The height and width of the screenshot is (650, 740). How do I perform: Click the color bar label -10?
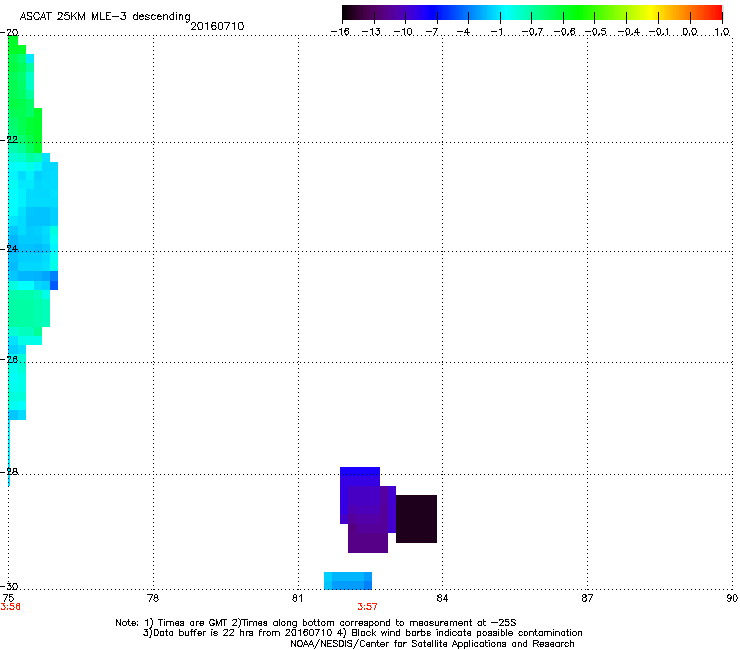click(x=403, y=32)
